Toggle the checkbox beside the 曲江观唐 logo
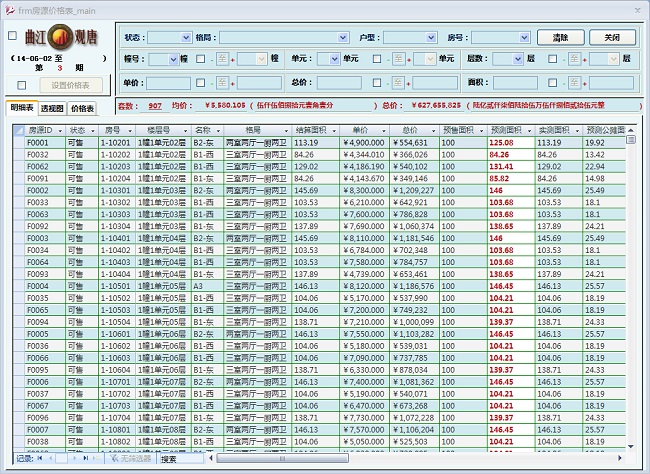This screenshot has height=474, width=650. pos(12,36)
